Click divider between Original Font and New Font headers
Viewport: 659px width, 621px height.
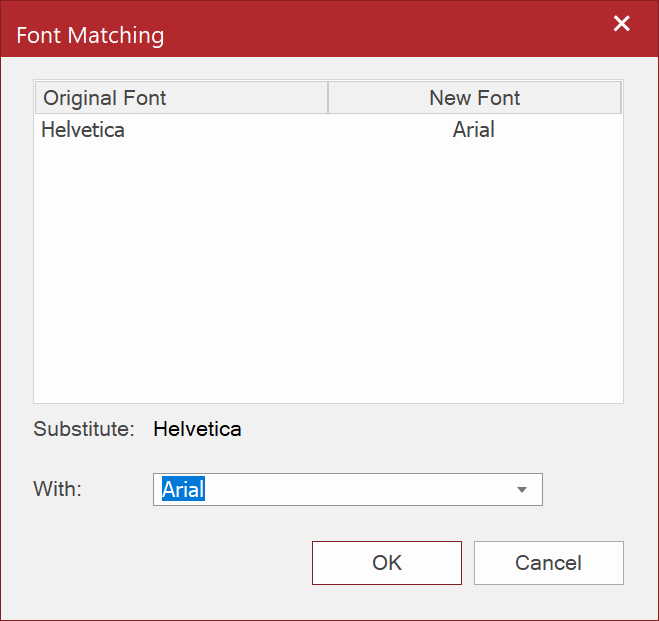click(x=328, y=98)
